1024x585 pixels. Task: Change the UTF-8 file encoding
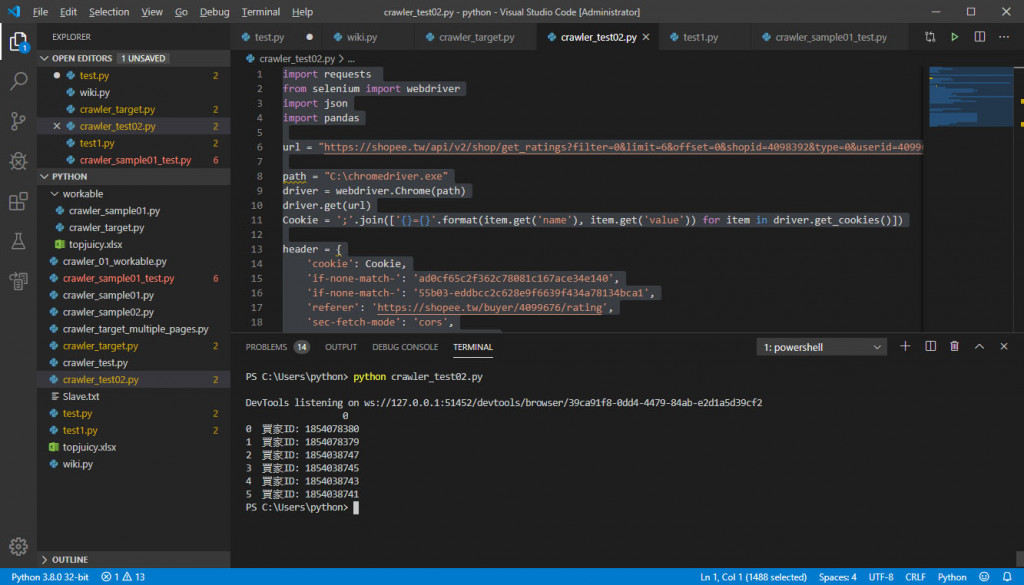(880, 577)
